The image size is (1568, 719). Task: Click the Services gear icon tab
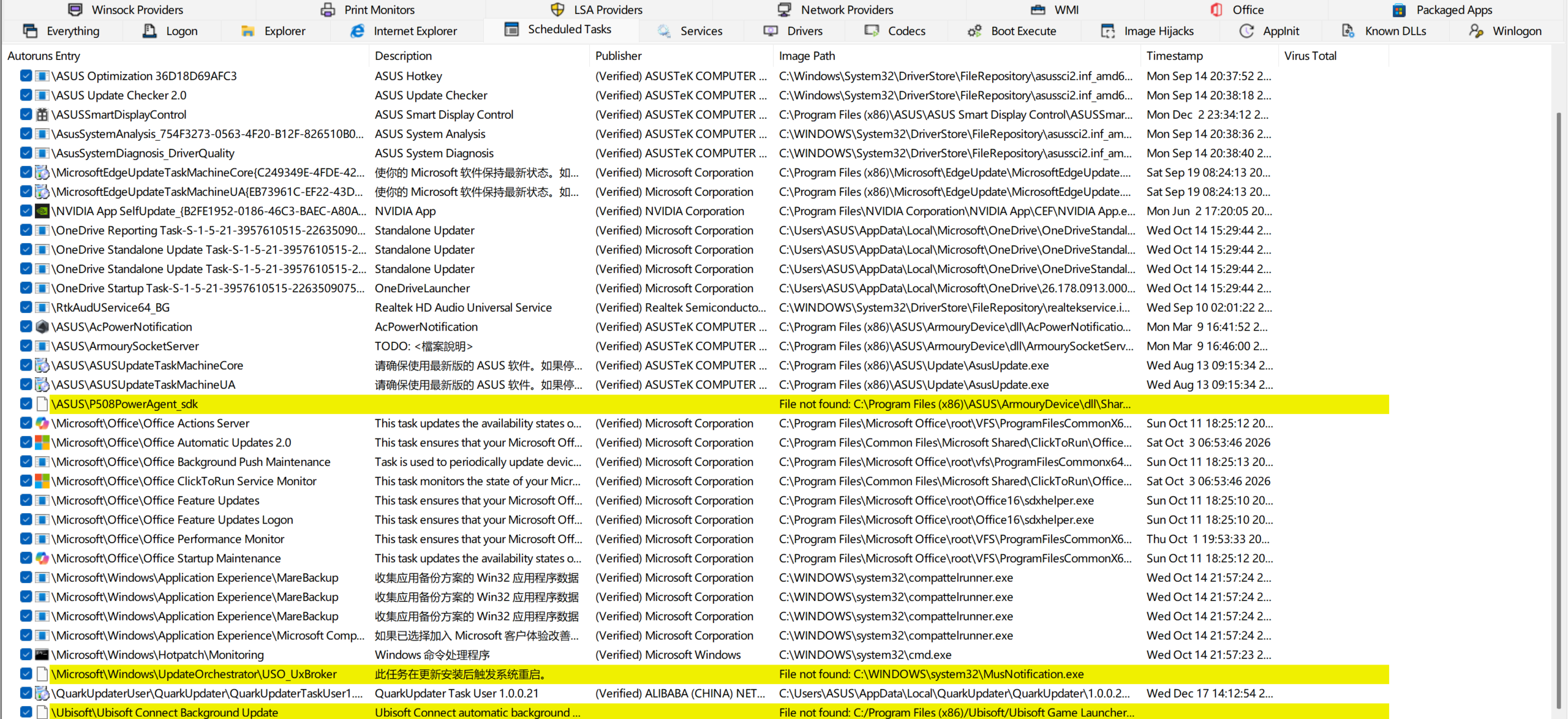pyautogui.click(x=664, y=31)
